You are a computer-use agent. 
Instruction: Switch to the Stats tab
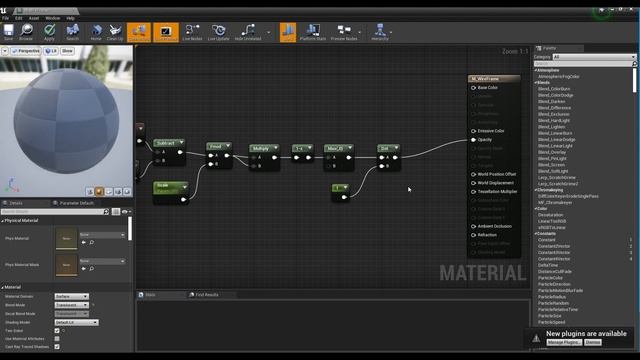[x=151, y=295]
